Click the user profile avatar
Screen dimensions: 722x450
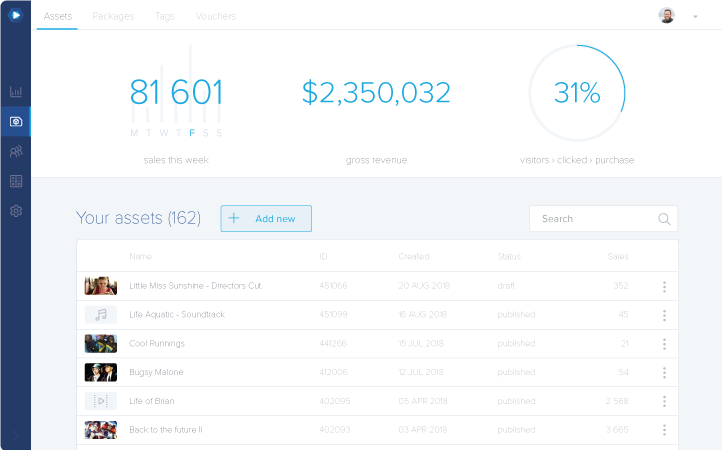[x=666, y=15]
